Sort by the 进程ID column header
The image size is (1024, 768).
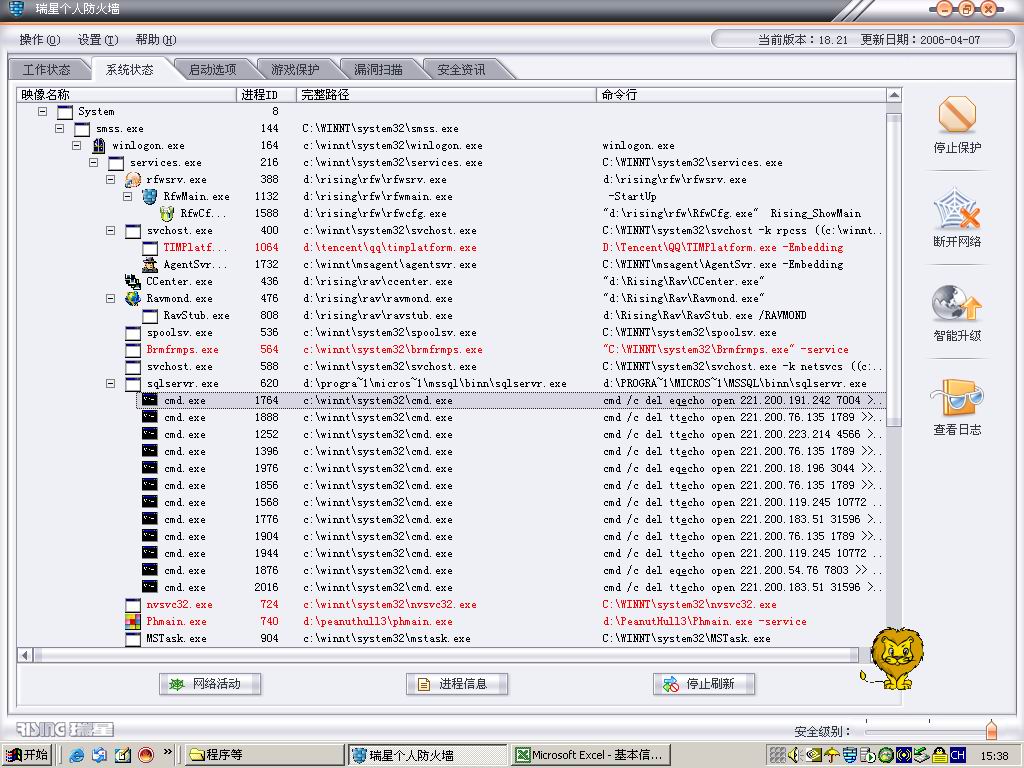[266, 95]
